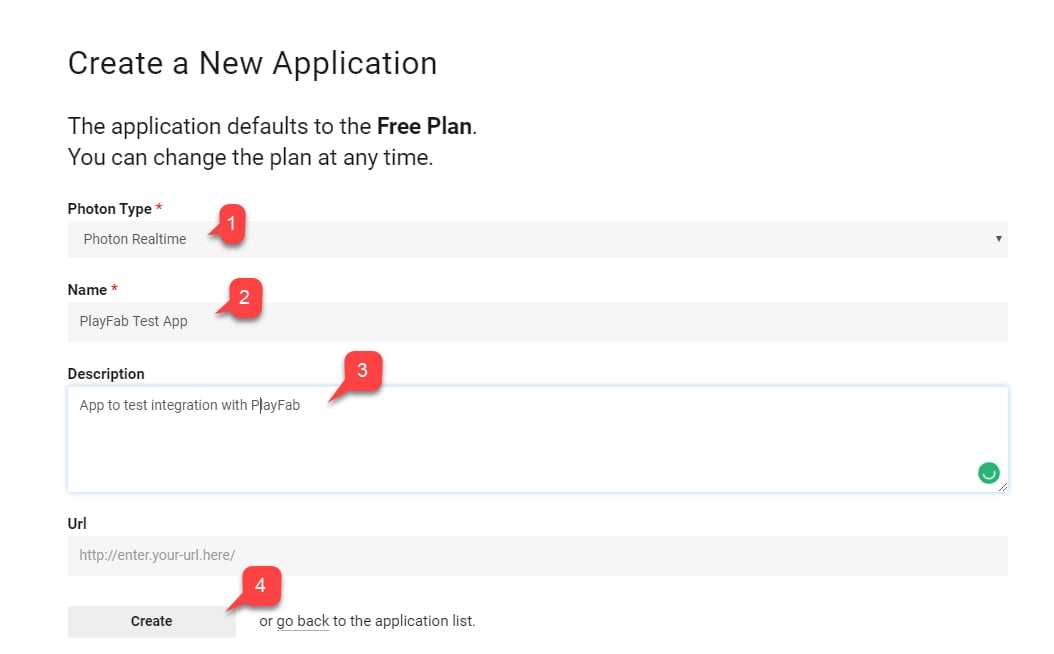
Task: Select the Photon Realtime value in type selector
Action: (135, 239)
